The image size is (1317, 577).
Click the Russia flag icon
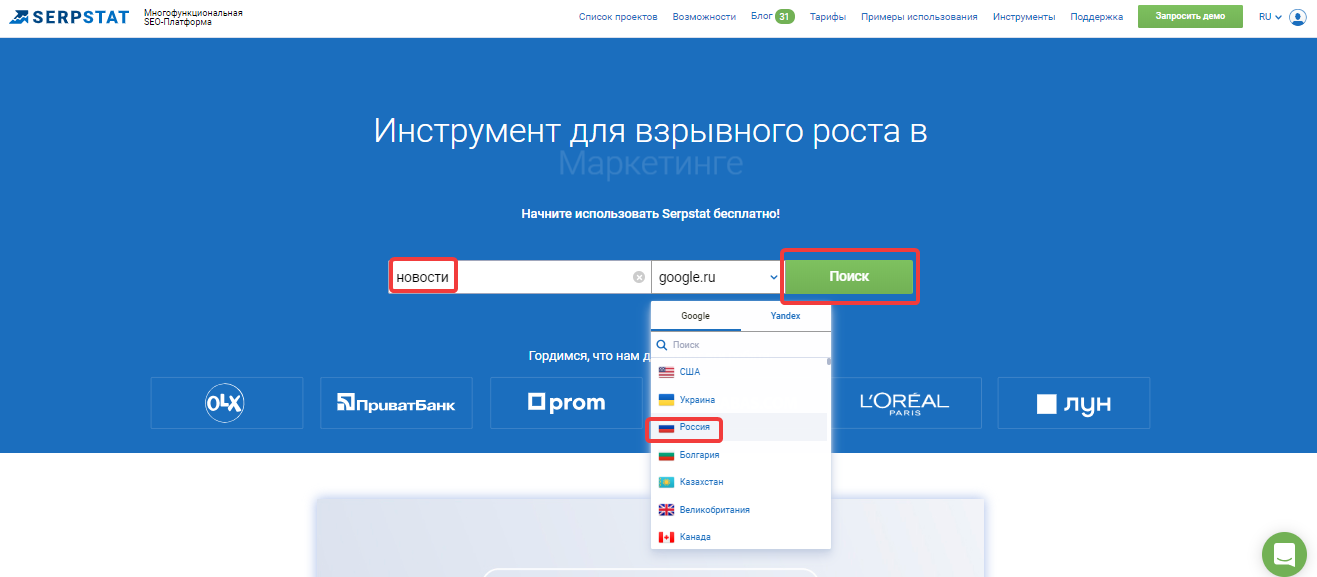point(666,427)
